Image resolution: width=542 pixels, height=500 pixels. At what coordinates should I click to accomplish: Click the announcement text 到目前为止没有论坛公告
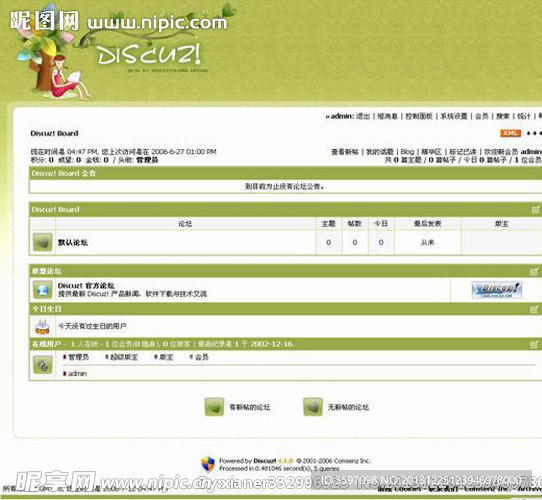click(285, 187)
